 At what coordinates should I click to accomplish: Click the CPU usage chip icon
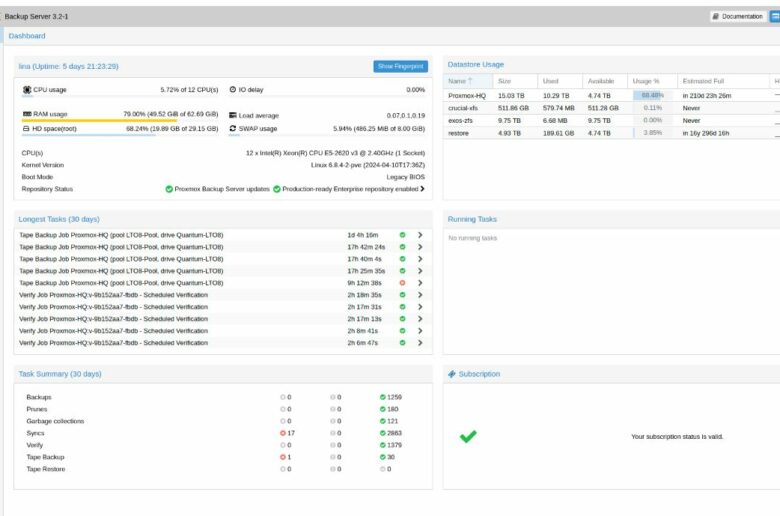[x=27, y=90]
